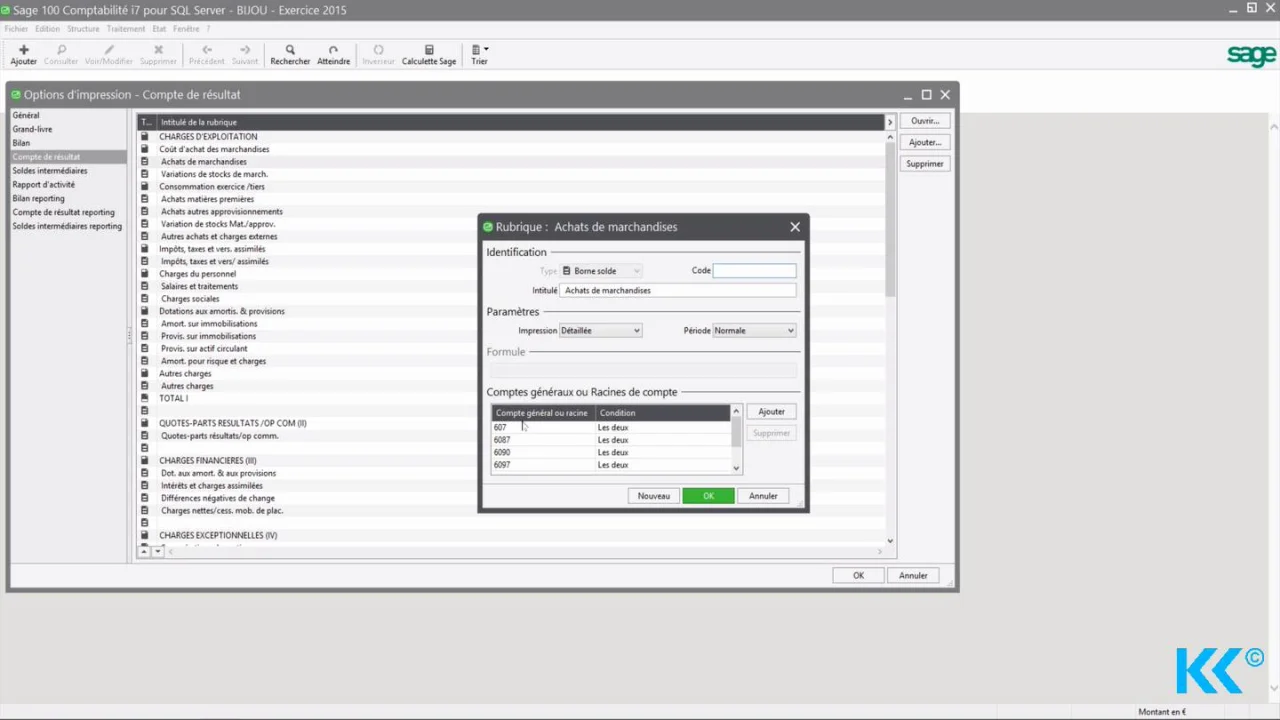Click Ajouter next to accounts list
The image size is (1280, 720).
[771, 412]
